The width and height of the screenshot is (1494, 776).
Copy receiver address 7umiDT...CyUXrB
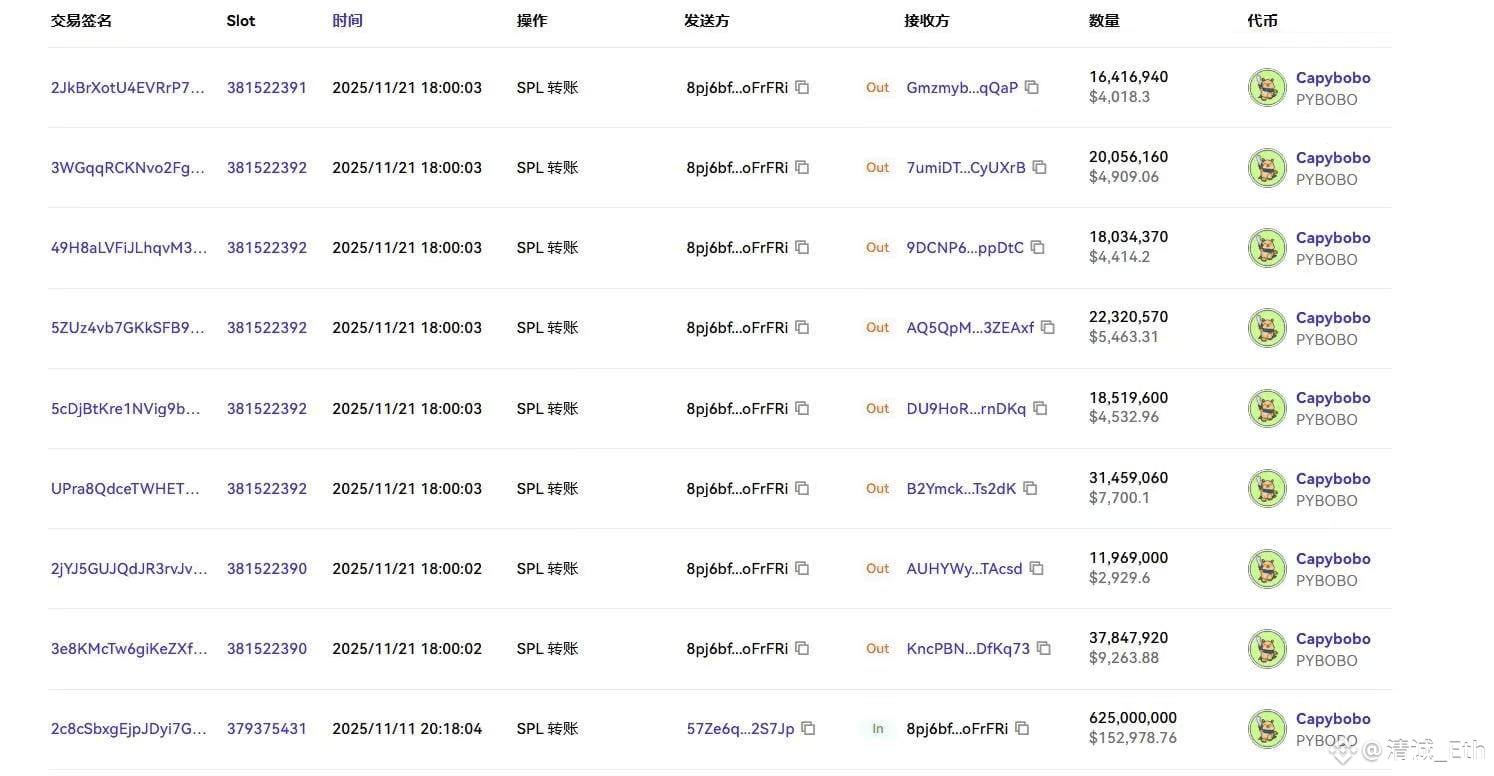click(x=1040, y=167)
